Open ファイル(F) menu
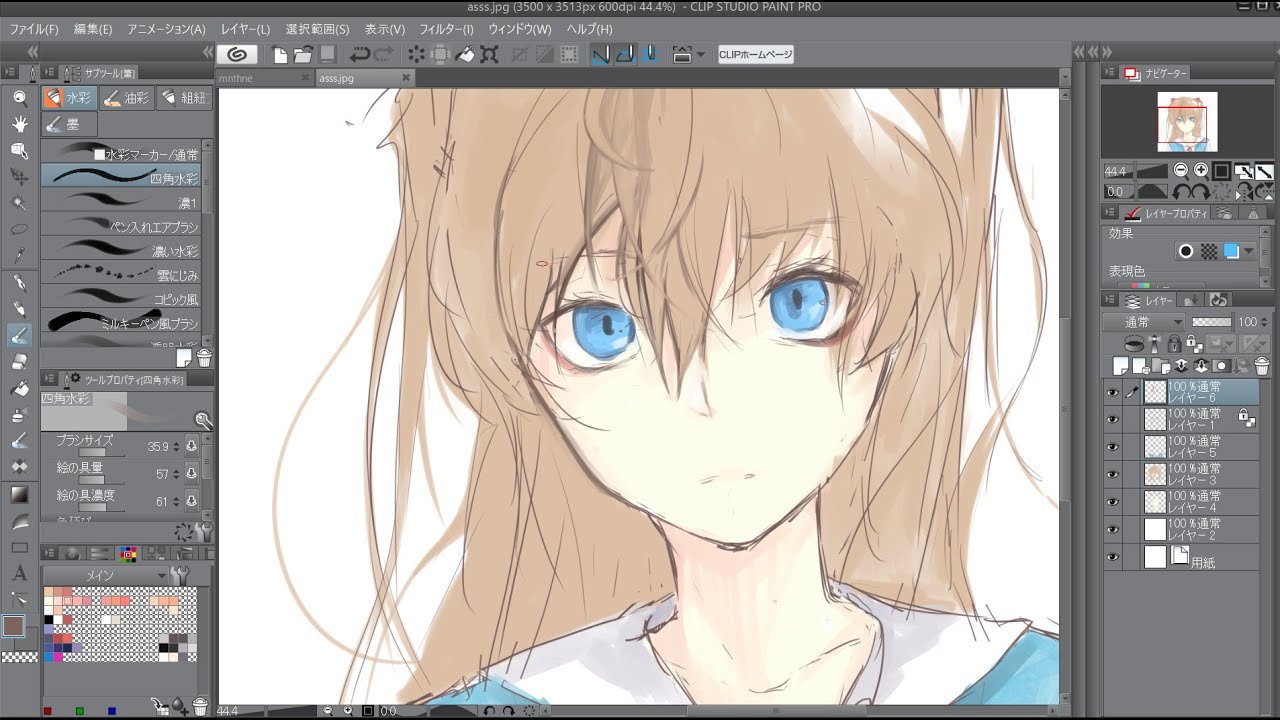This screenshot has height=720, width=1280. [34, 30]
